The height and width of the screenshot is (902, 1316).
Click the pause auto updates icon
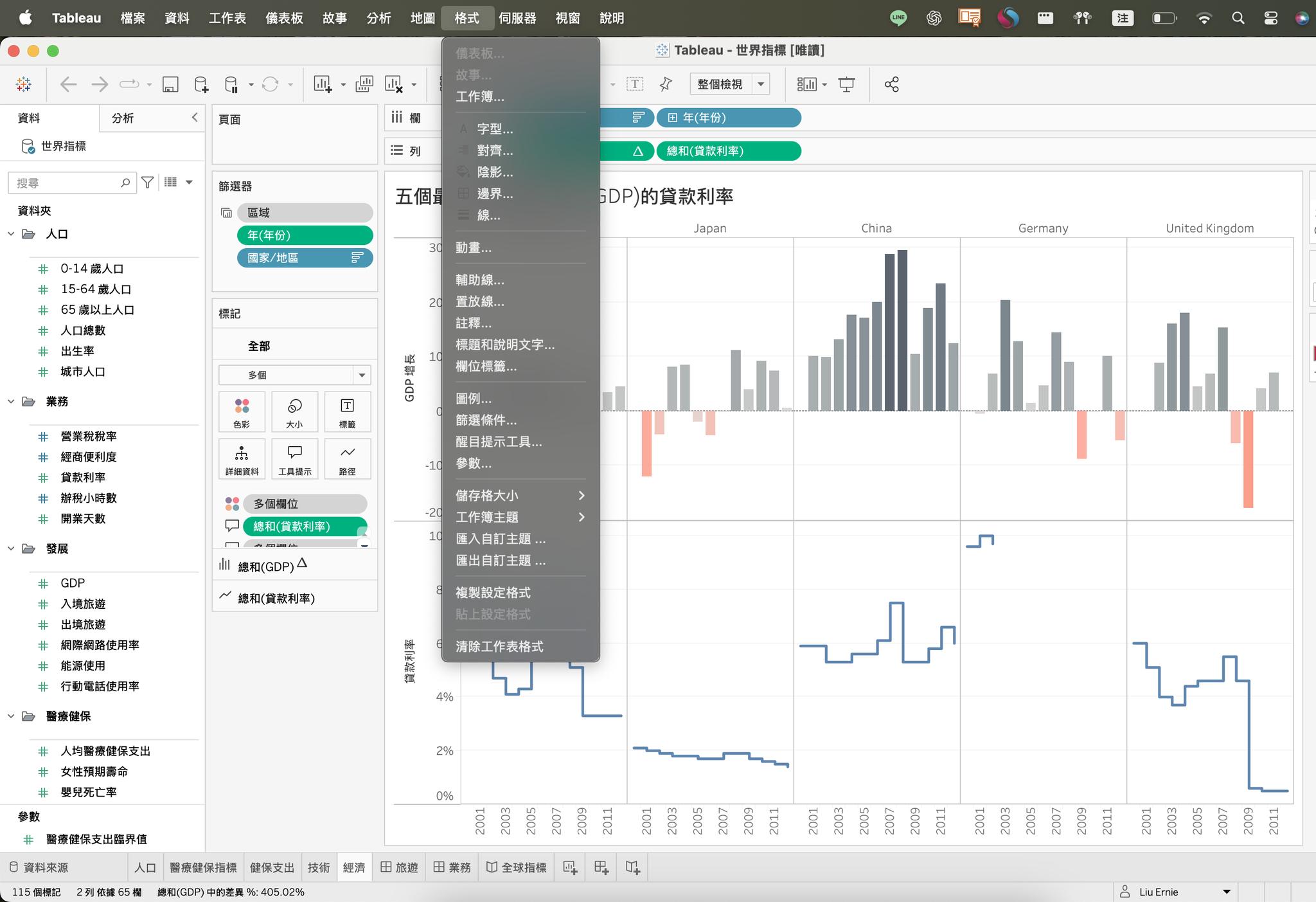point(231,84)
